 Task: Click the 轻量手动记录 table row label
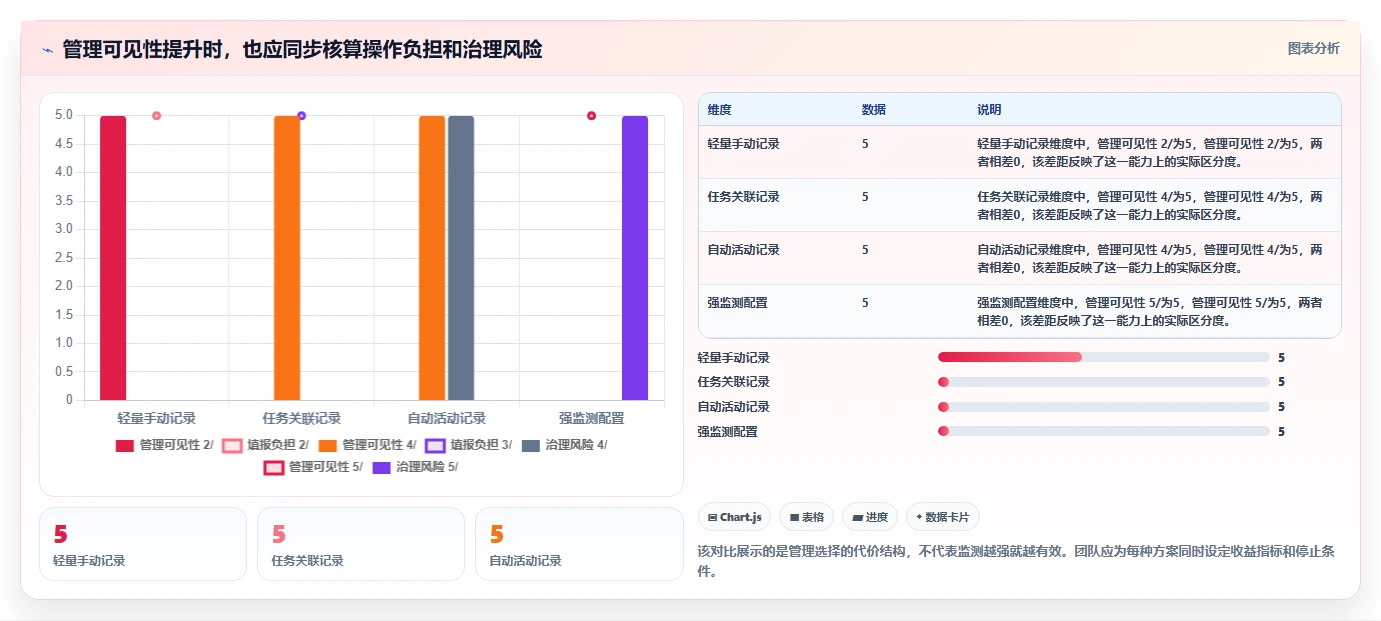point(743,144)
